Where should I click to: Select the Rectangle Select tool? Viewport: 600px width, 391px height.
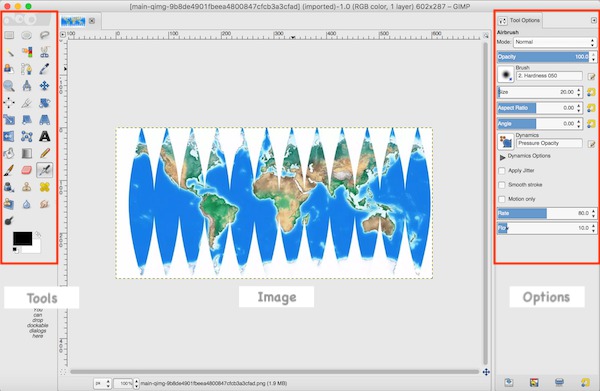[9, 36]
